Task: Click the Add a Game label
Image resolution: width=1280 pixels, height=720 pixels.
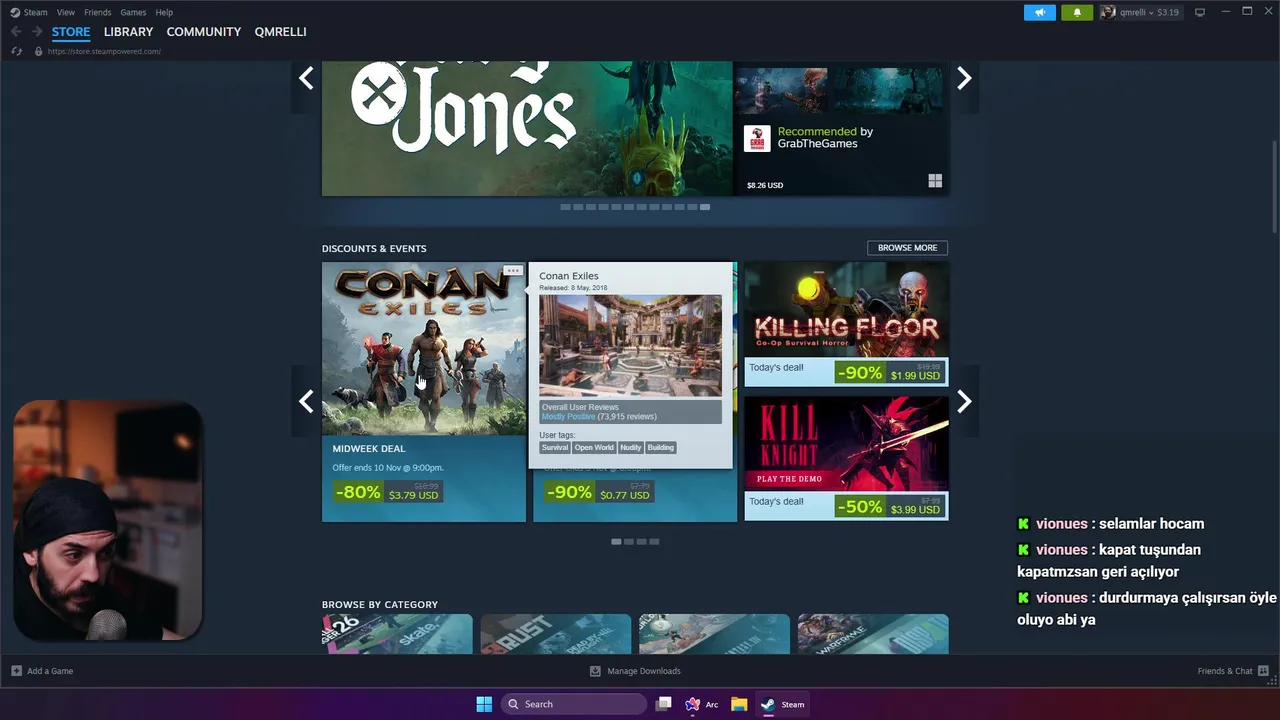Action: click(50, 671)
